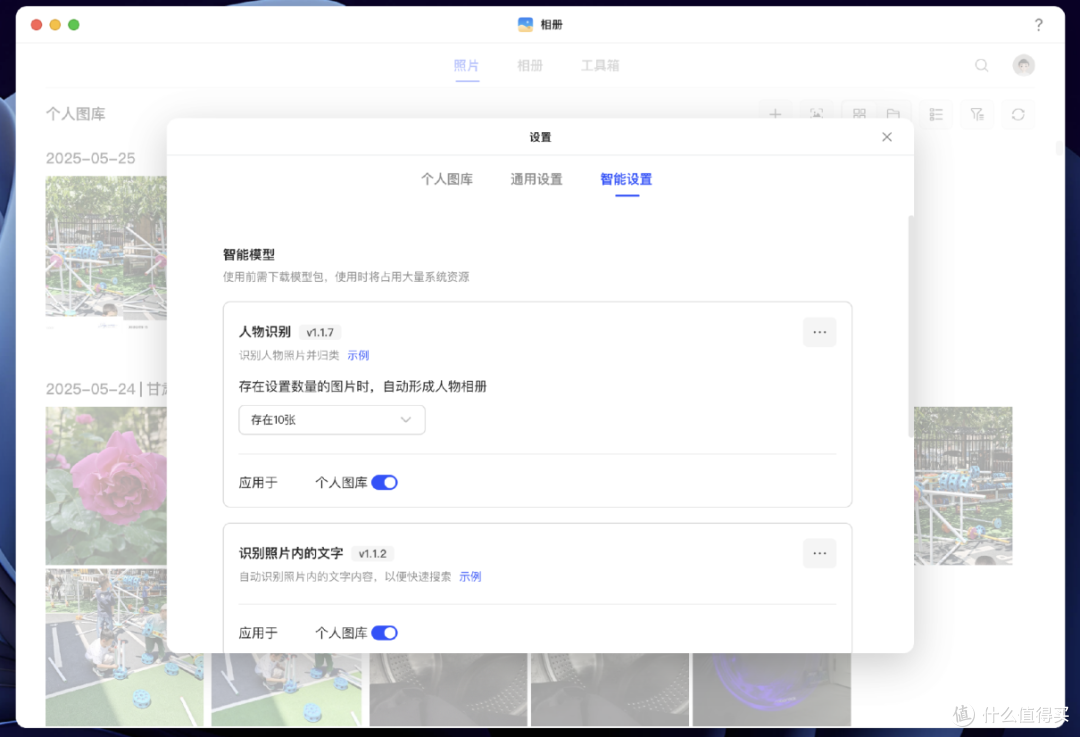Expand the 存在10张 dropdown

pyautogui.click(x=332, y=419)
